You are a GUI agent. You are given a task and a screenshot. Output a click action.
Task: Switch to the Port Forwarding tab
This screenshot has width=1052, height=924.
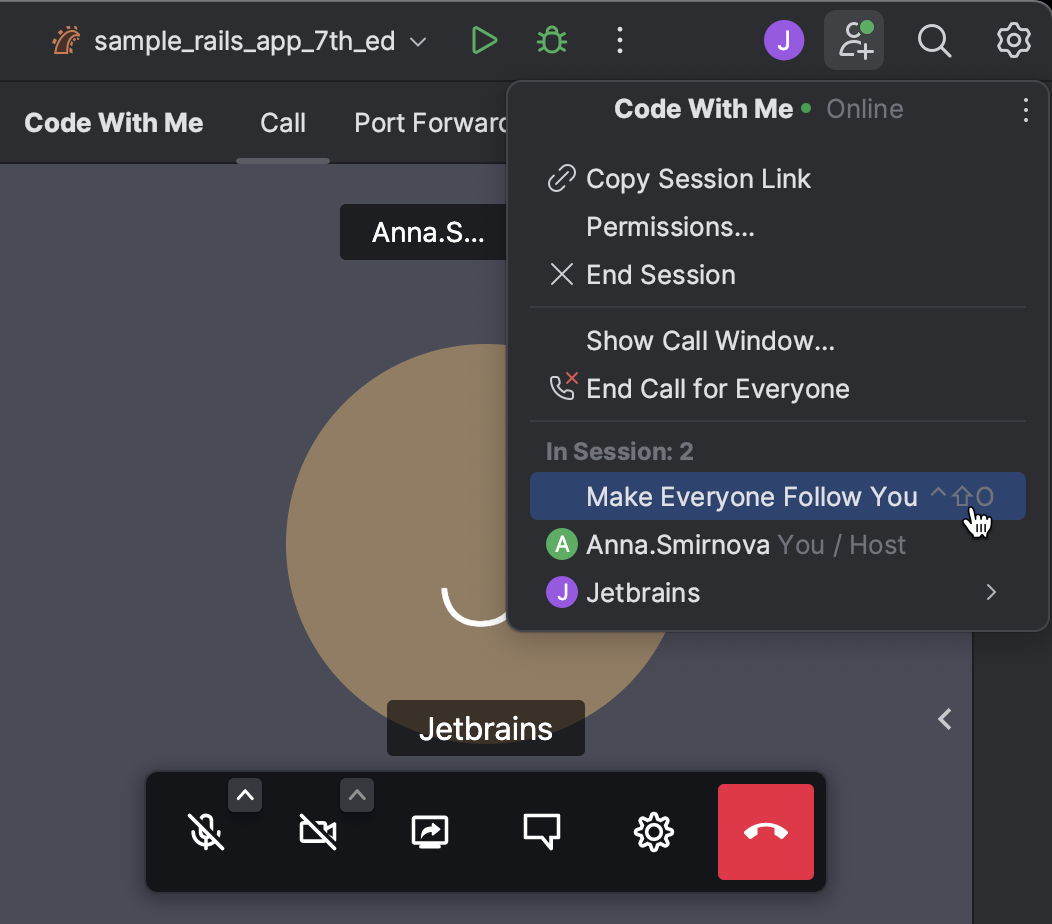click(430, 123)
